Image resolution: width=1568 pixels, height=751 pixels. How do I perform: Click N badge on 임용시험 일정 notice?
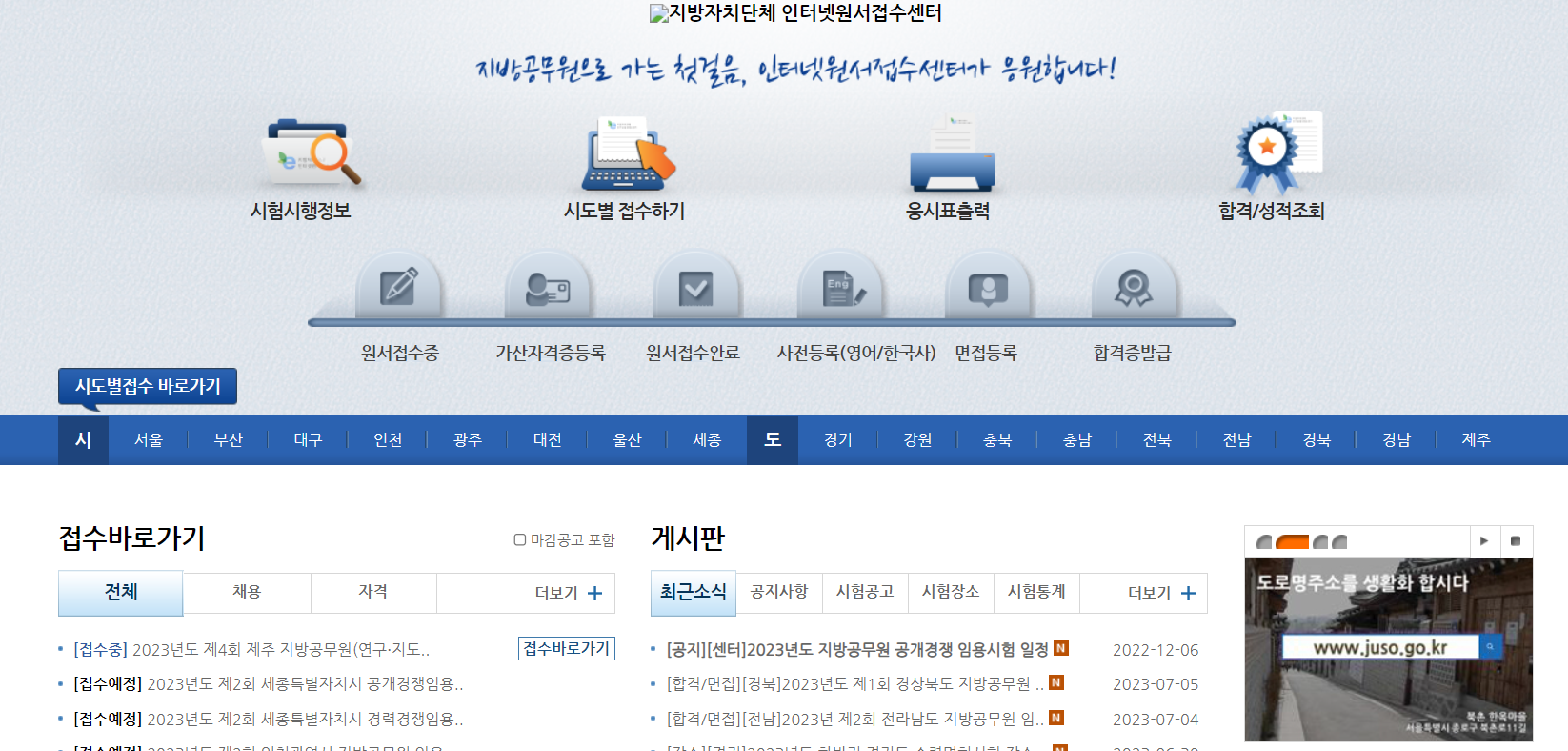[x=1061, y=648]
